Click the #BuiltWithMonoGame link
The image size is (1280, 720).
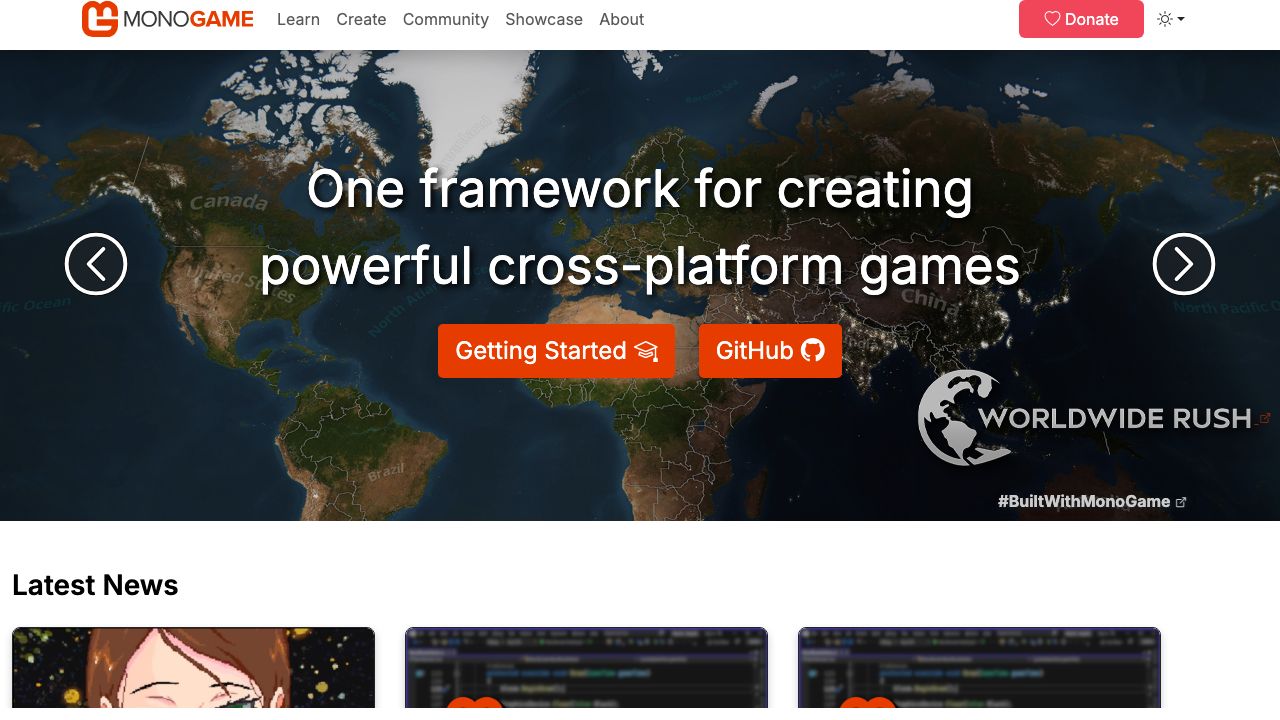click(1092, 502)
